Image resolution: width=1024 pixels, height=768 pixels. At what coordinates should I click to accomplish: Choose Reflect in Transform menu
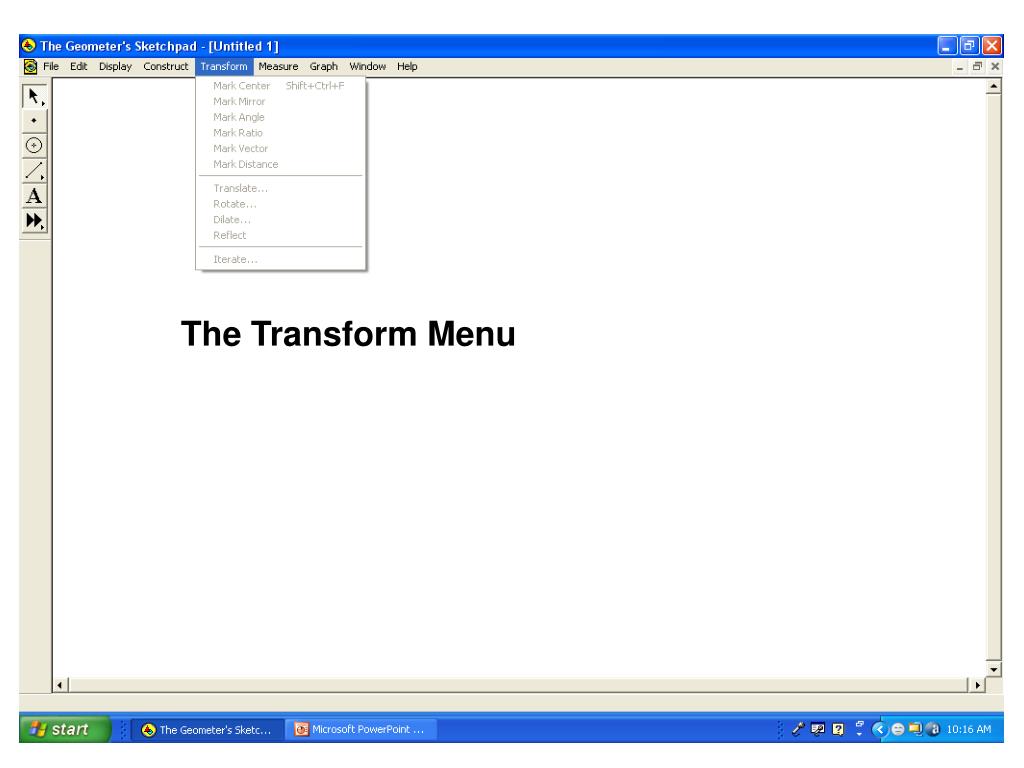coord(281,235)
